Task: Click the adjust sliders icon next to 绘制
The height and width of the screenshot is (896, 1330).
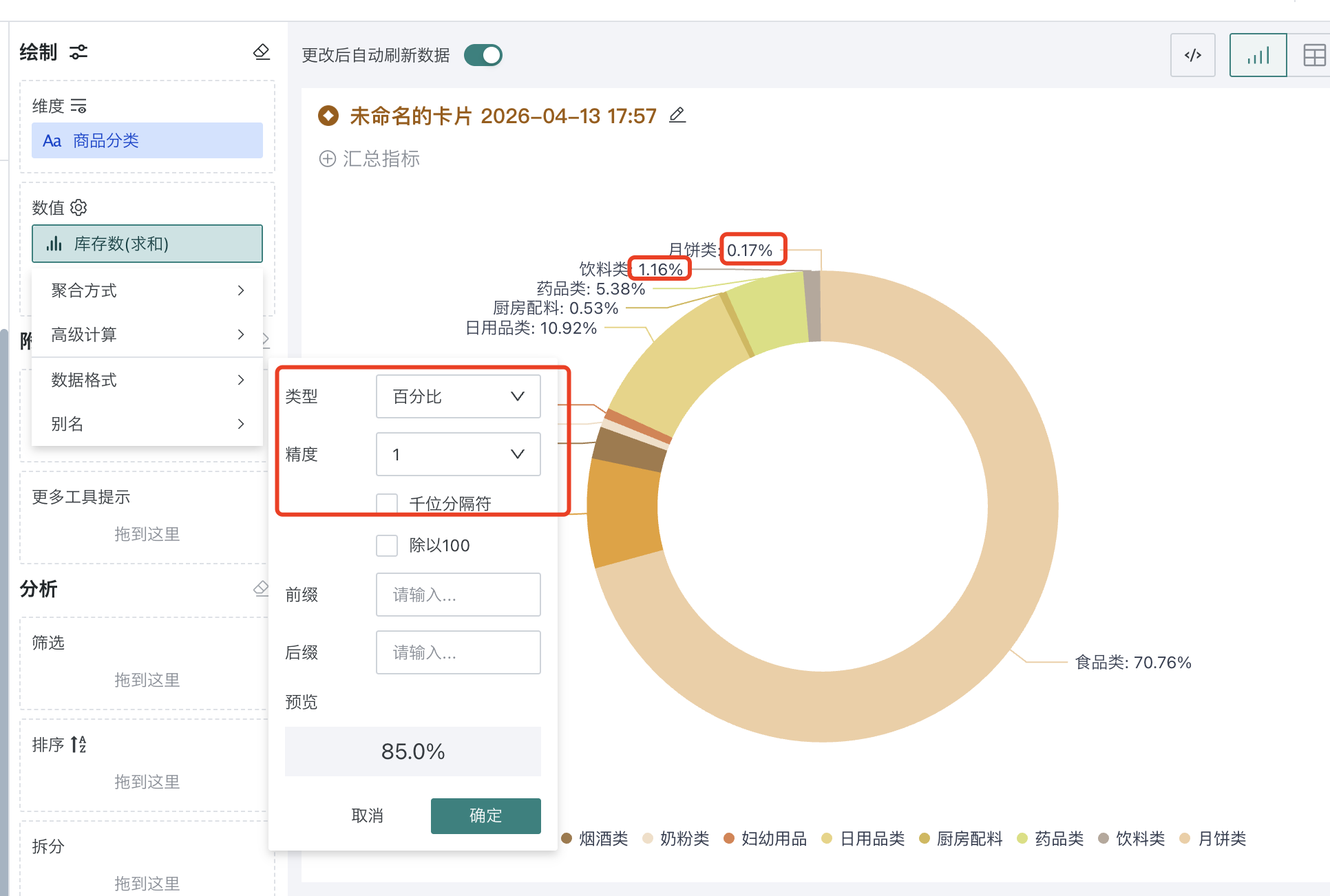Action: coord(78,52)
